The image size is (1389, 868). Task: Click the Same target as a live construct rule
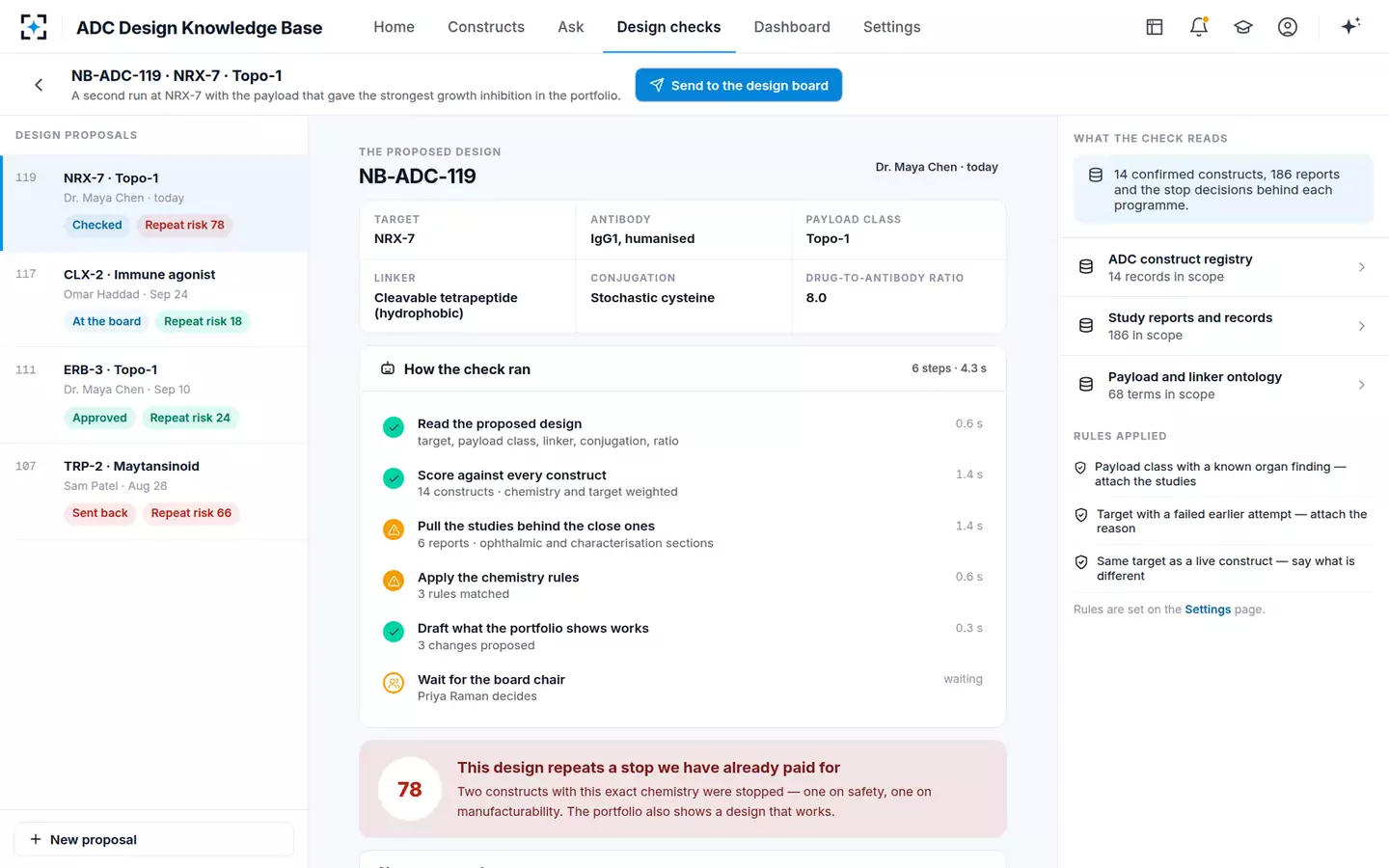coord(1223,568)
